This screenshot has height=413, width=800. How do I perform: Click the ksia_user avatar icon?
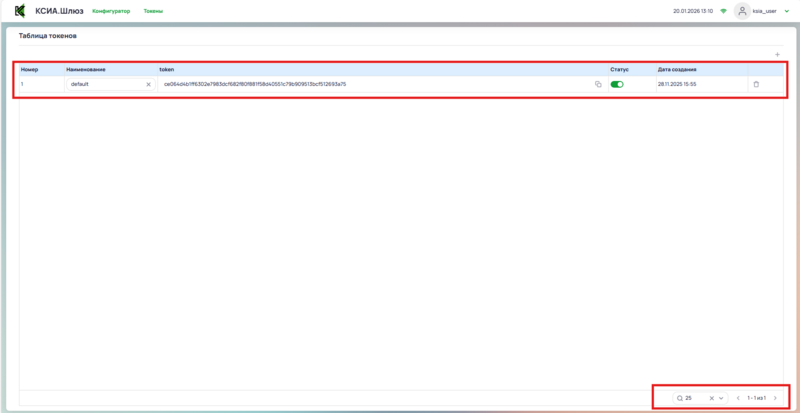[741, 11]
